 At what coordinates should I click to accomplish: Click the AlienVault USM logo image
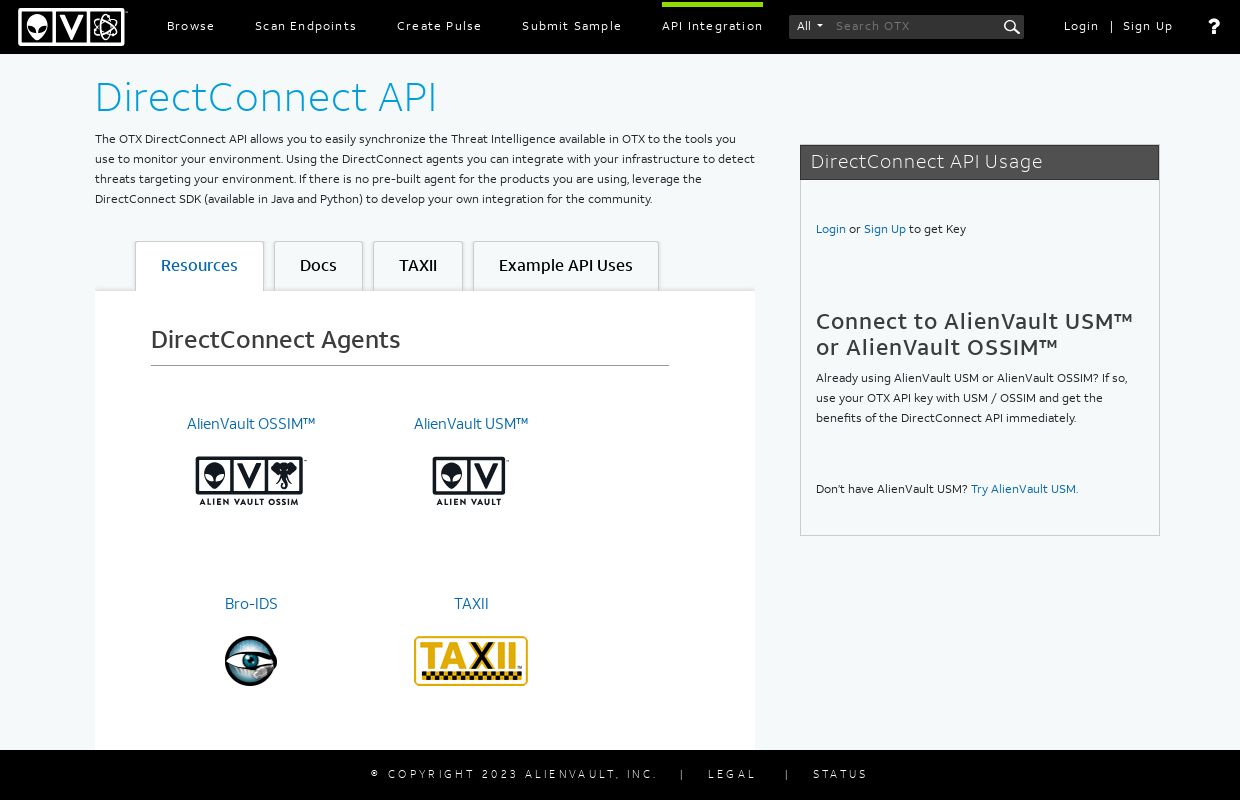[x=470, y=481]
